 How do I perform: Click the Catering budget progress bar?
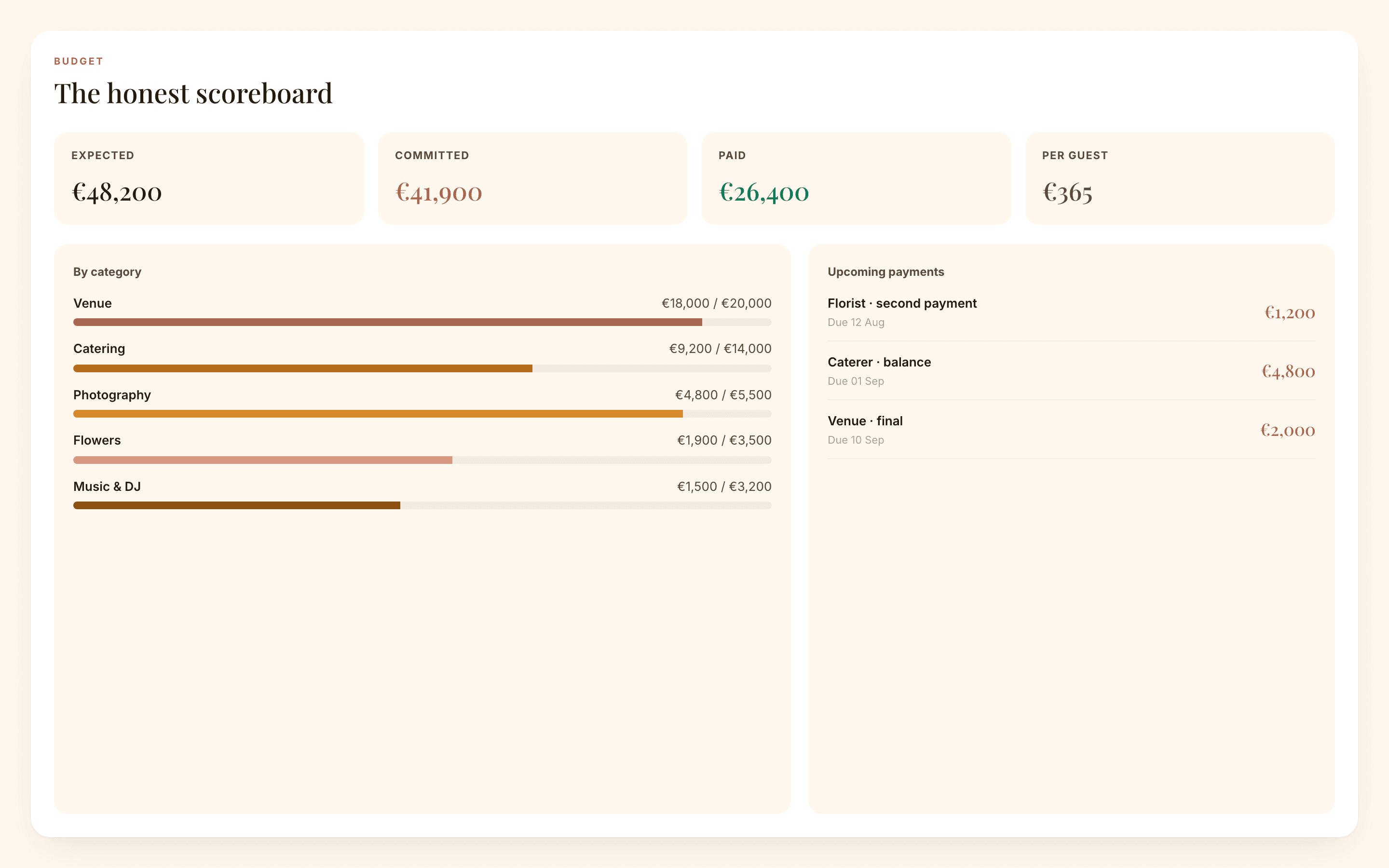tap(422, 368)
